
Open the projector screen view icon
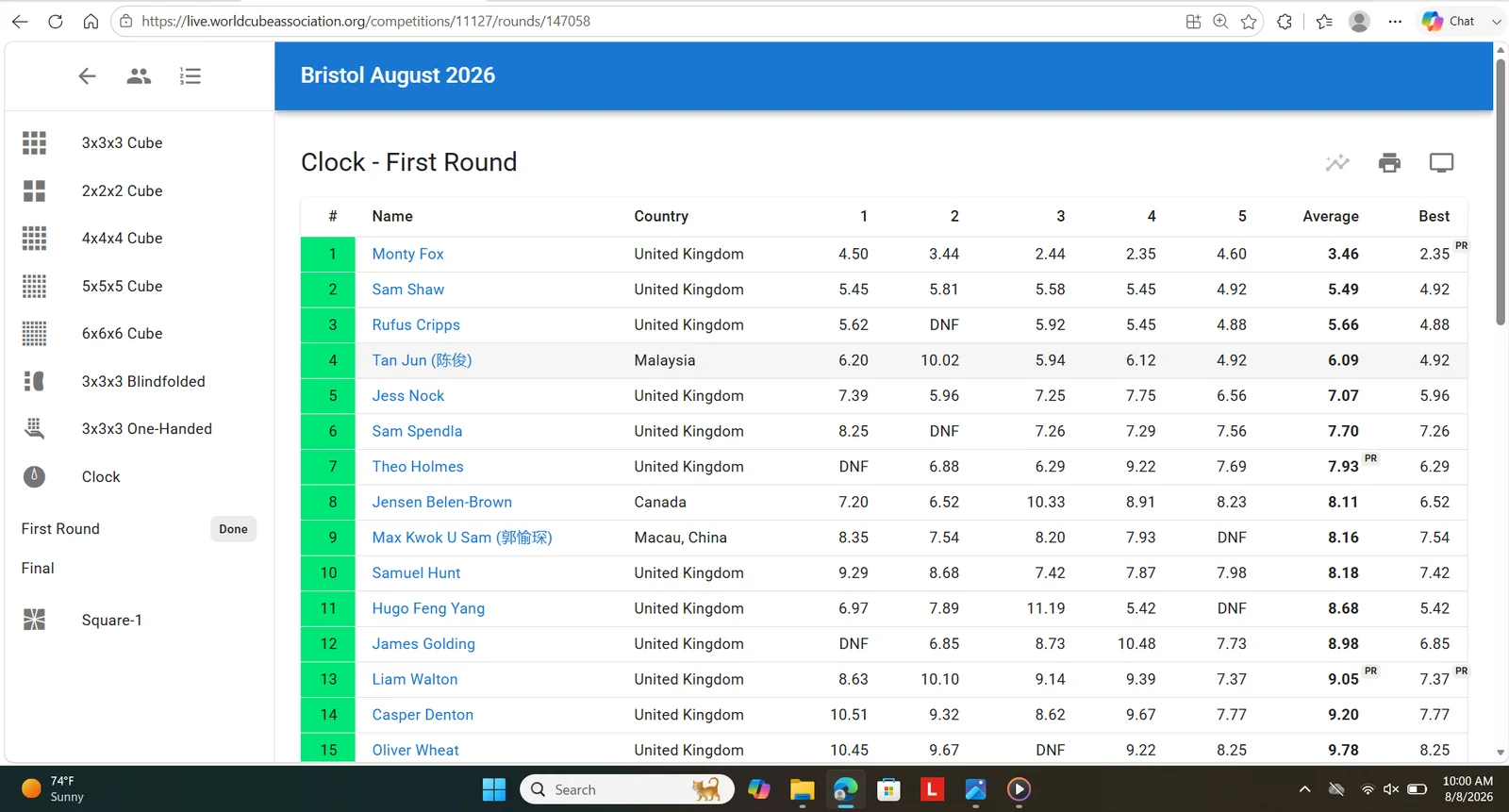[1441, 163]
